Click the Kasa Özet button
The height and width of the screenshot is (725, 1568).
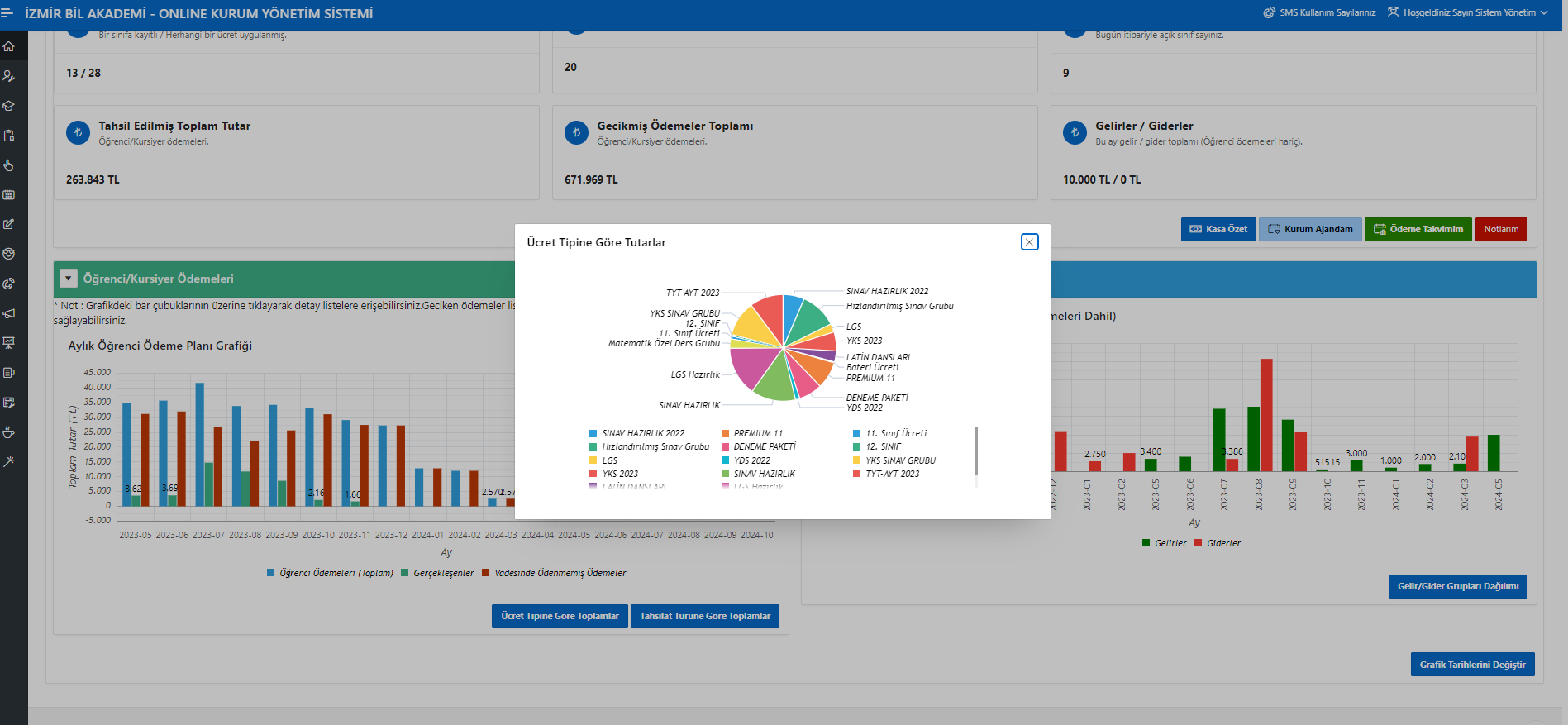[1218, 229]
